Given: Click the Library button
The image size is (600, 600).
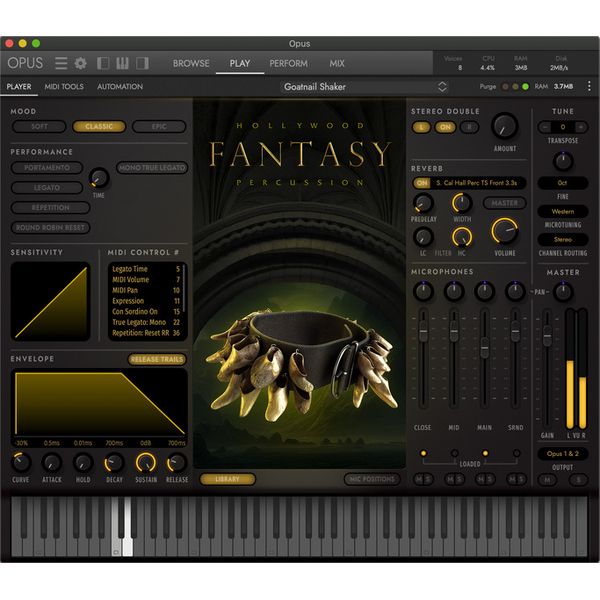Looking at the screenshot, I should [227, 479].
